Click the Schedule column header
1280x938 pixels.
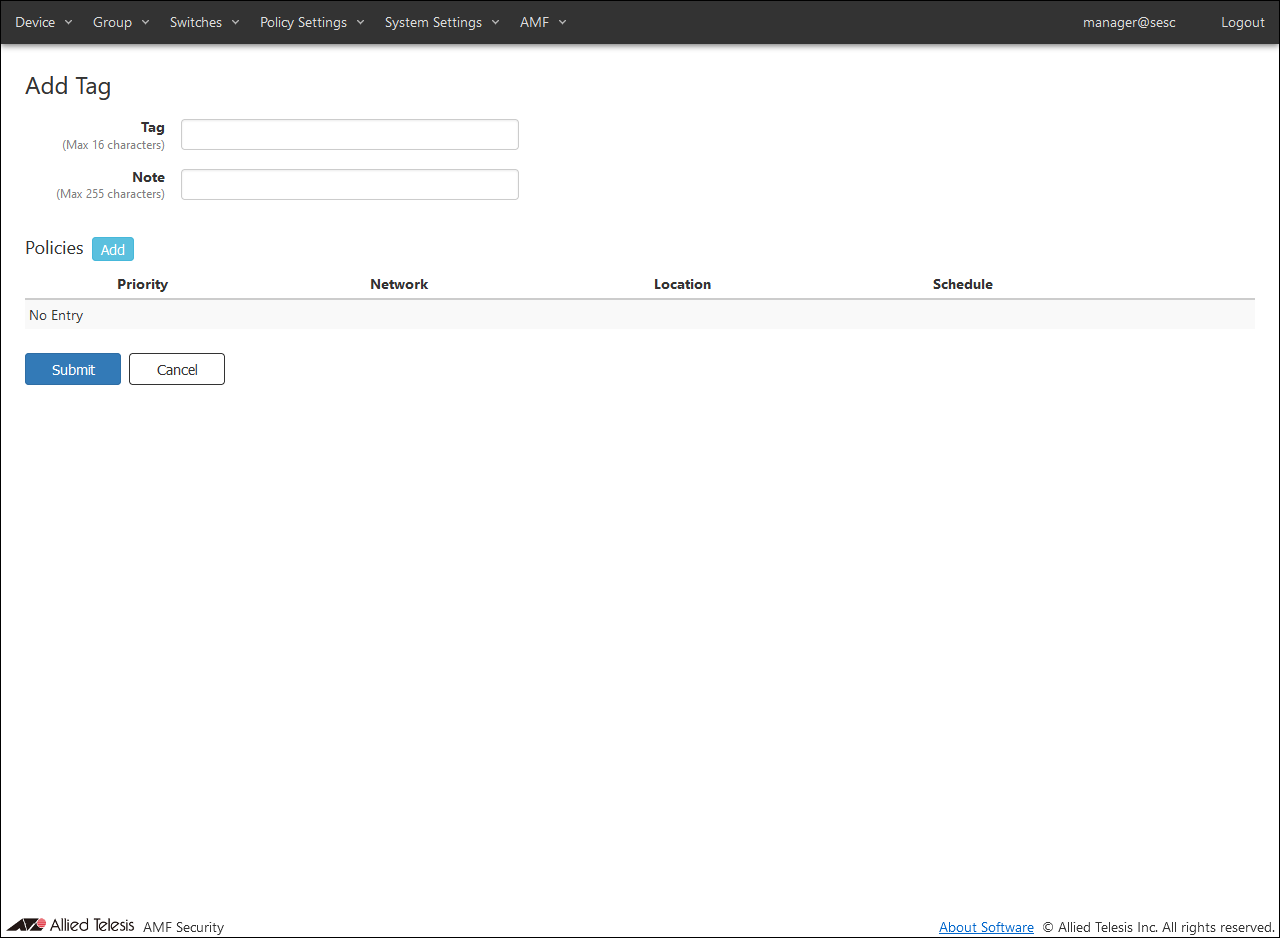point(962,284)
